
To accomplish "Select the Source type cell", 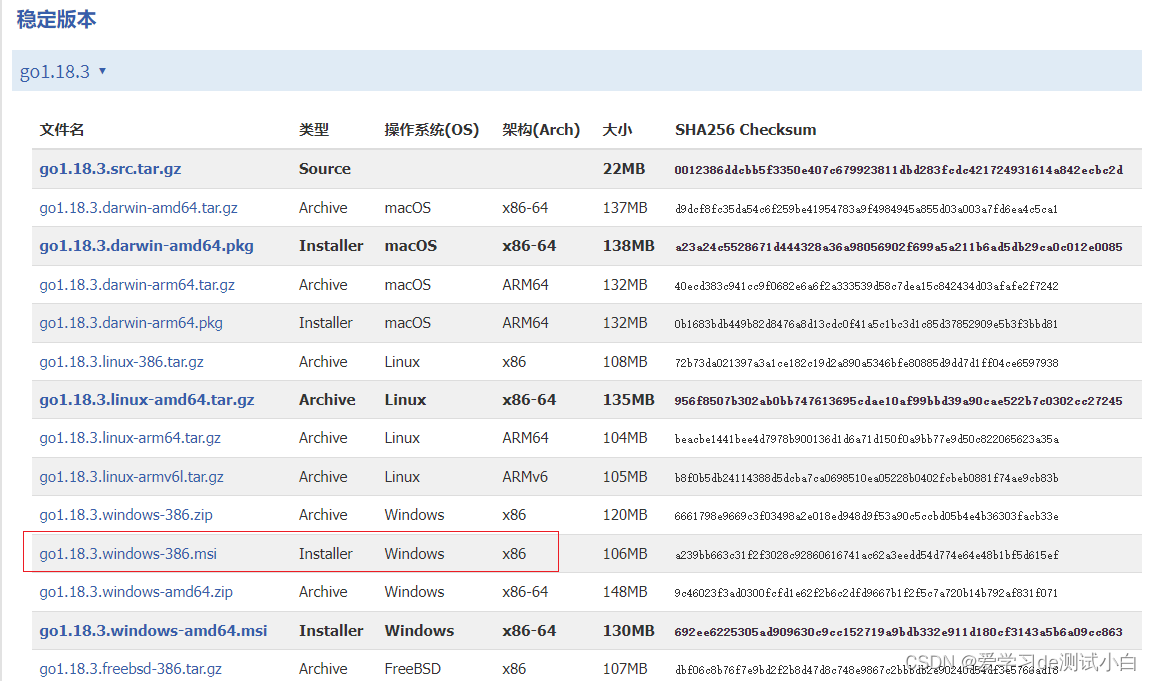I will click(x=324, y=169).
